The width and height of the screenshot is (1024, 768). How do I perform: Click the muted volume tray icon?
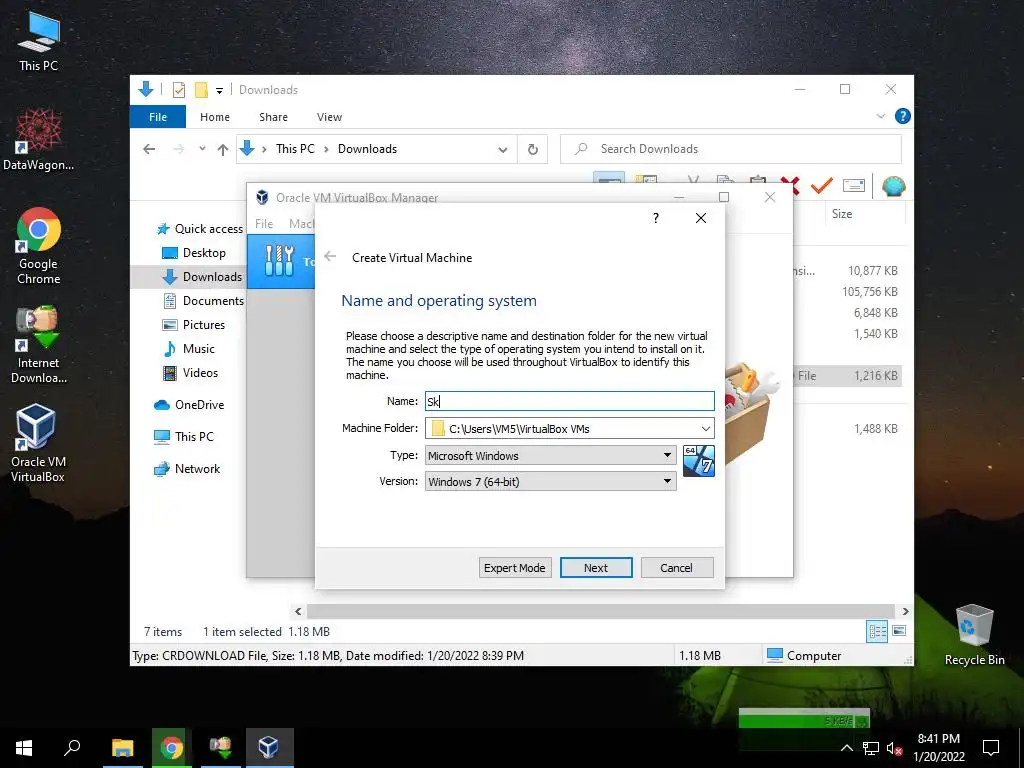click(894, 748)
